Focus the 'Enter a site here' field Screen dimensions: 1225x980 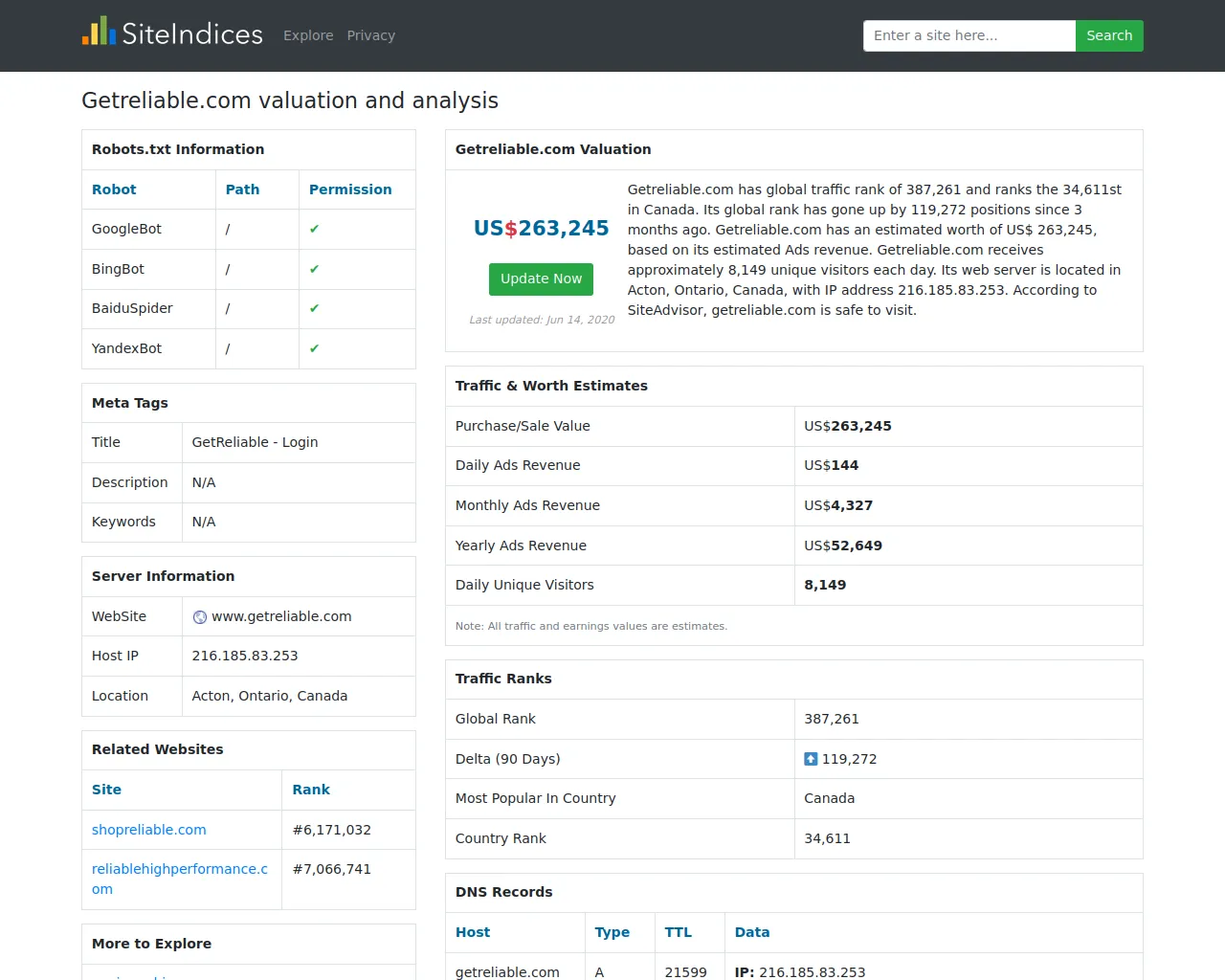point(969,35)
